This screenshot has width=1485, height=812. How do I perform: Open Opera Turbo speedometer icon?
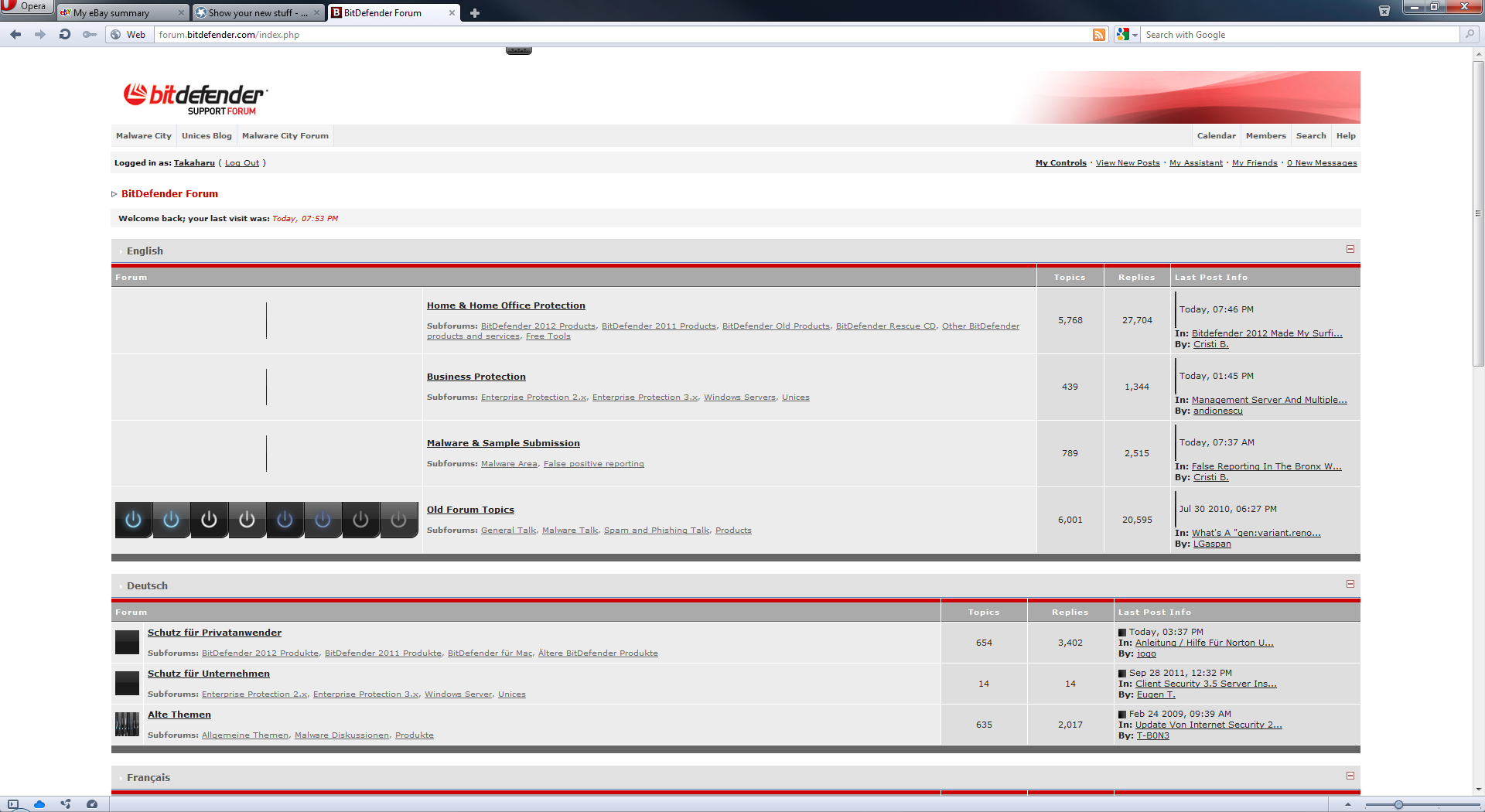(92, 804)
